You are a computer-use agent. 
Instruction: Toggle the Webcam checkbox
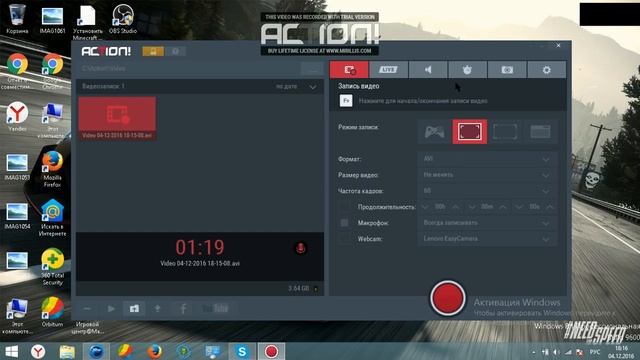[344, 239]
